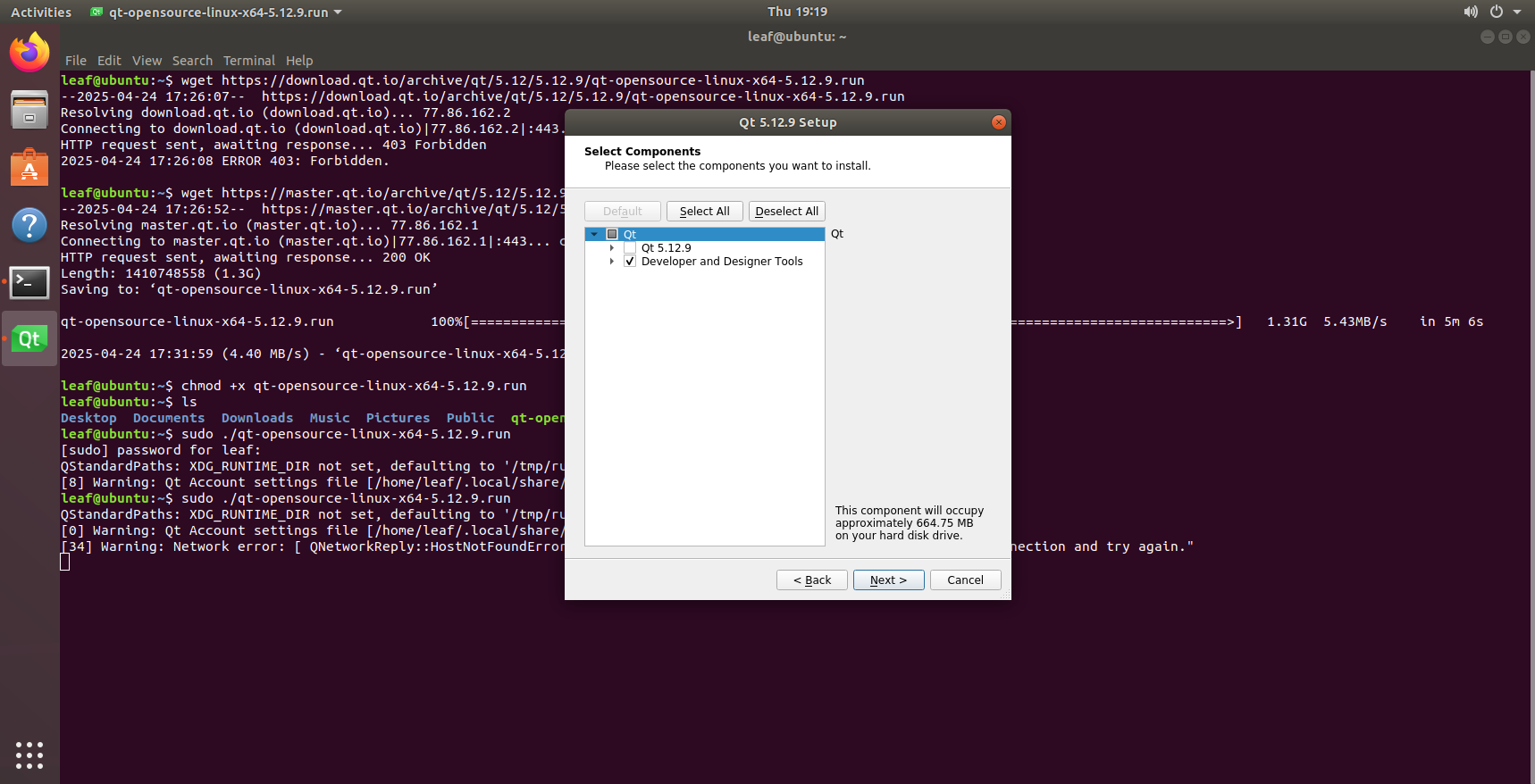The width and height of the screenshot is (1535, 784).
Task: Click the 'Documents' folder name in terminal
Action: tap(169, 418)
